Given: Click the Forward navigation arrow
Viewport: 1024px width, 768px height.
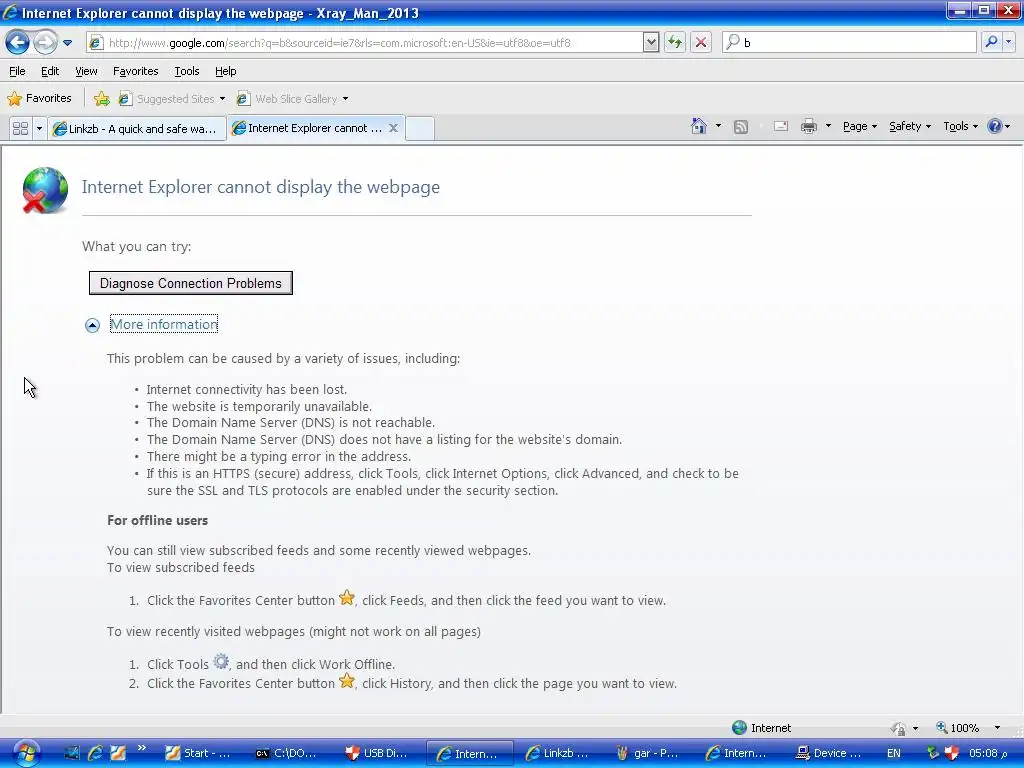Looking at the screenshot, I should [45, 42].
